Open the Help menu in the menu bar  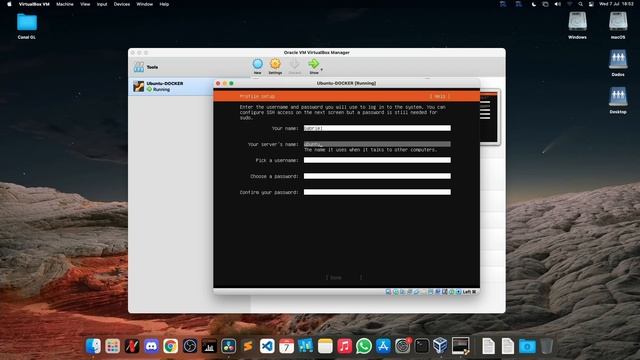[x=164, y=4]
